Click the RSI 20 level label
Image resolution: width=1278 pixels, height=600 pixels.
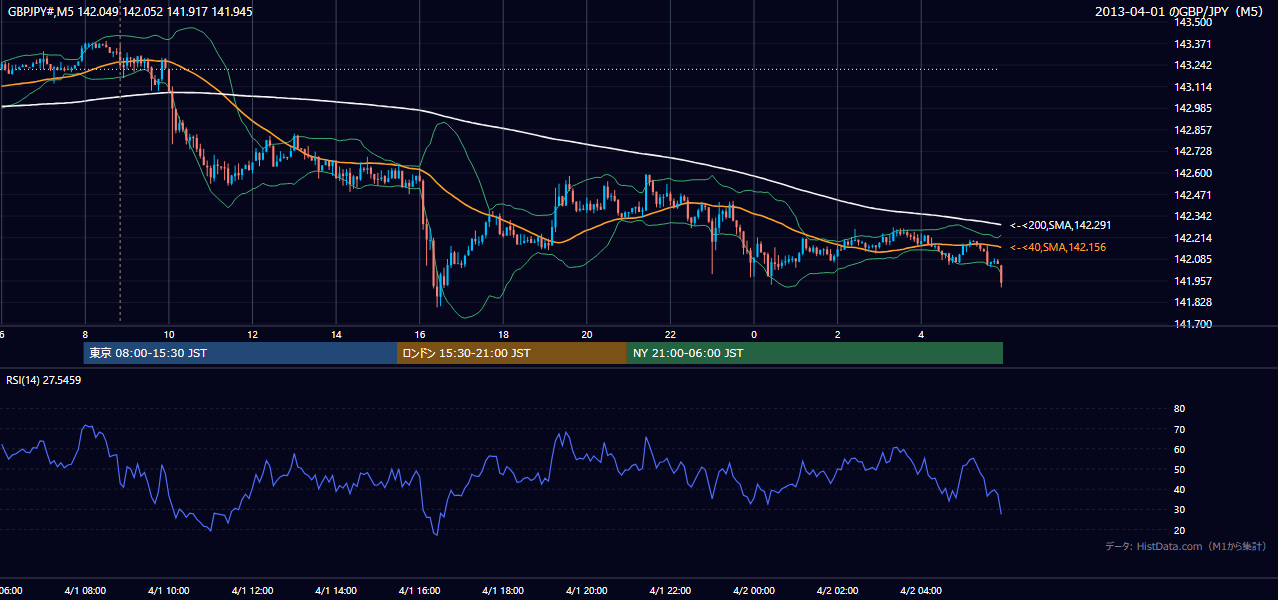1179,530
